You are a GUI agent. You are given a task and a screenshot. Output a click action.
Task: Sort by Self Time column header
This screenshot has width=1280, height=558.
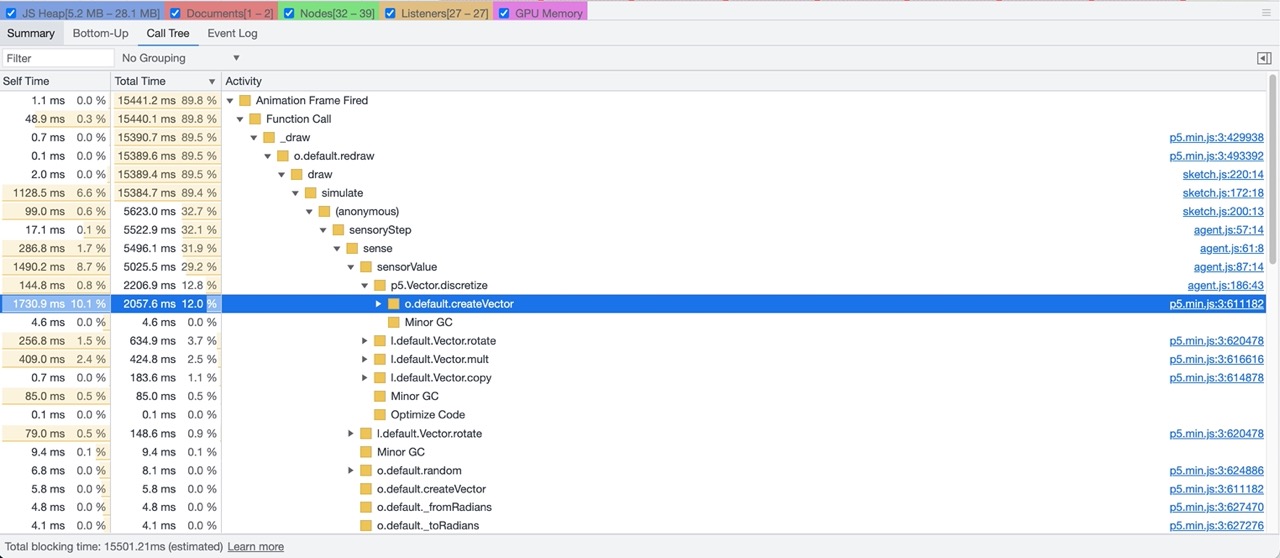click(x=55, y=81)
